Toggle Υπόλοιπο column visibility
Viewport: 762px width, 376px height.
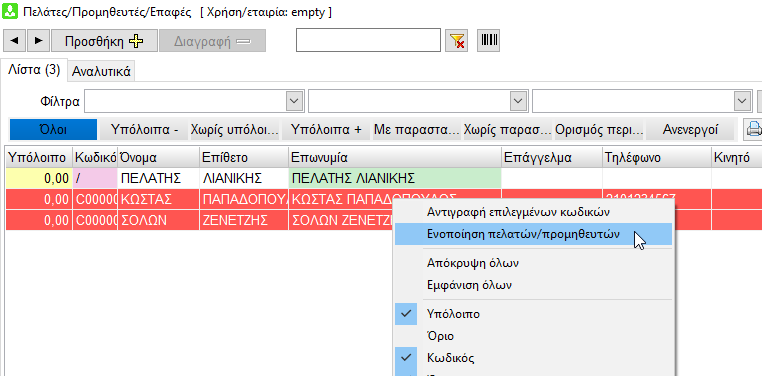coord(533,314)
